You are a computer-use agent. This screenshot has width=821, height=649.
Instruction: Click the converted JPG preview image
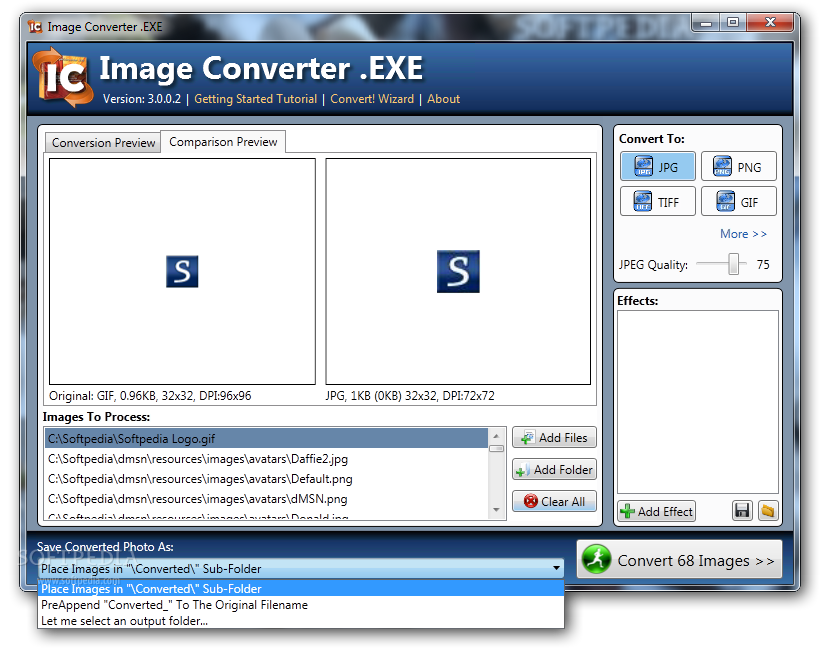coord(458,271)
